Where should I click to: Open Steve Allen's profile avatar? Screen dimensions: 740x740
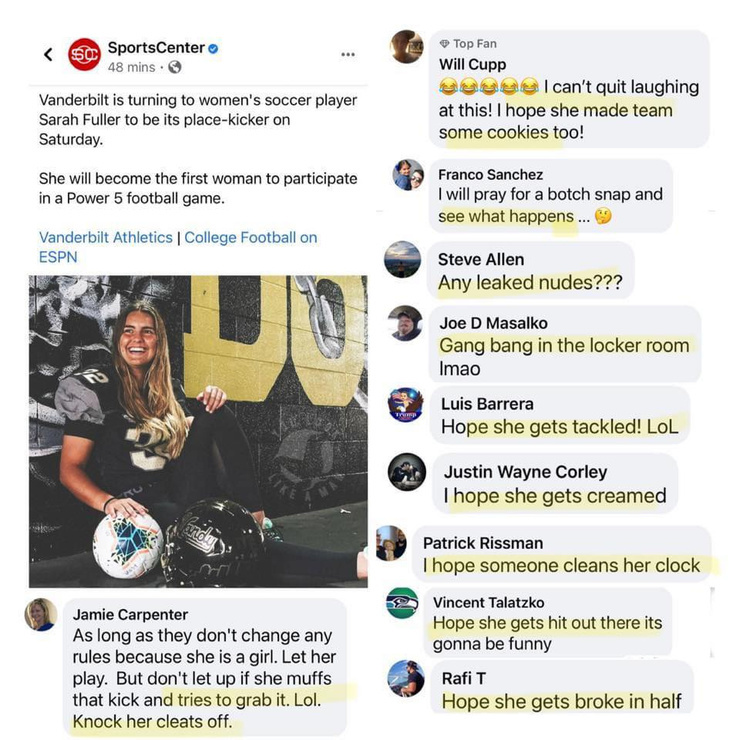click(402, 259)
